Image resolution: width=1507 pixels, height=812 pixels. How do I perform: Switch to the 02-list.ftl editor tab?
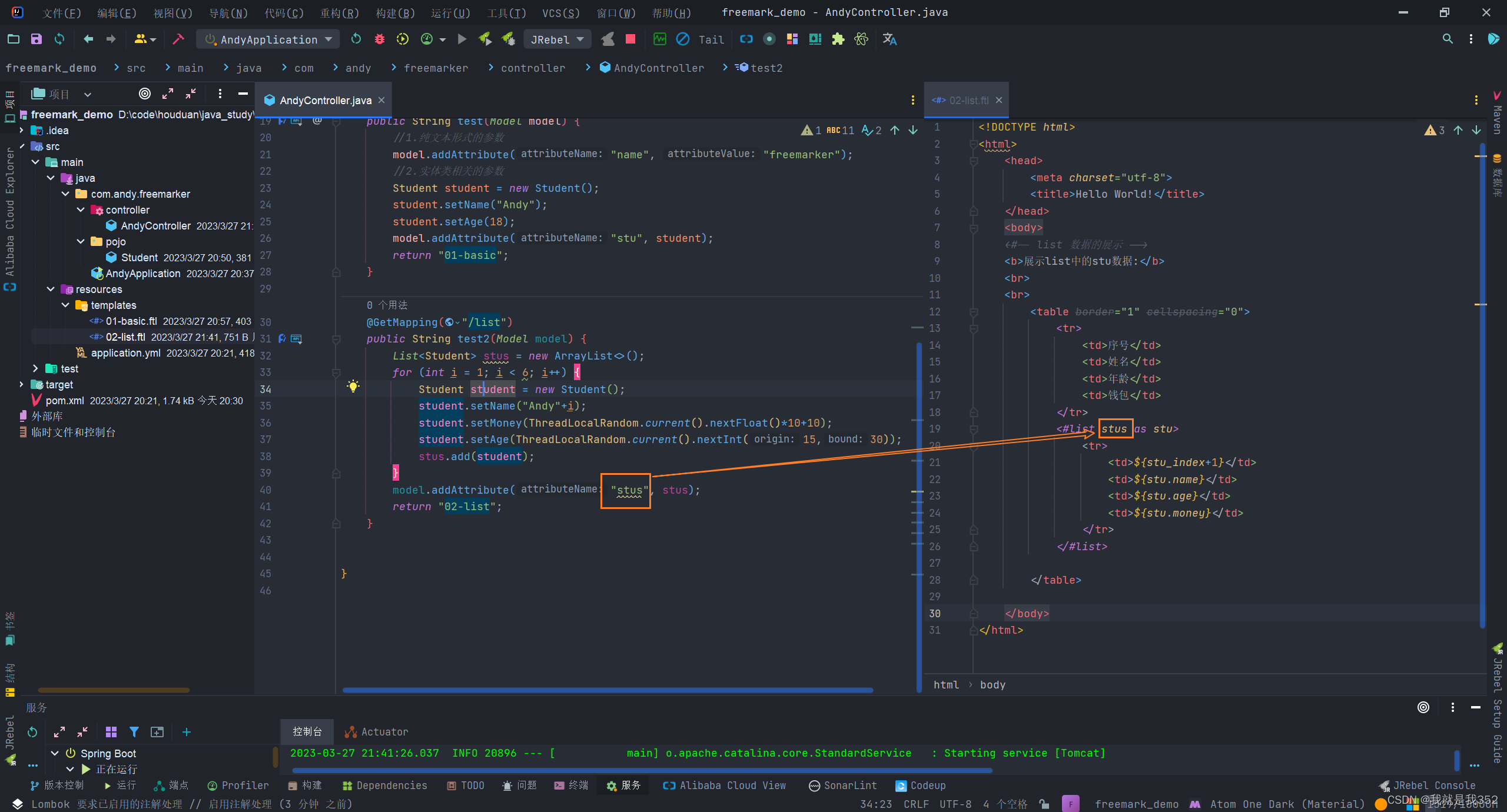pos(968,101)
